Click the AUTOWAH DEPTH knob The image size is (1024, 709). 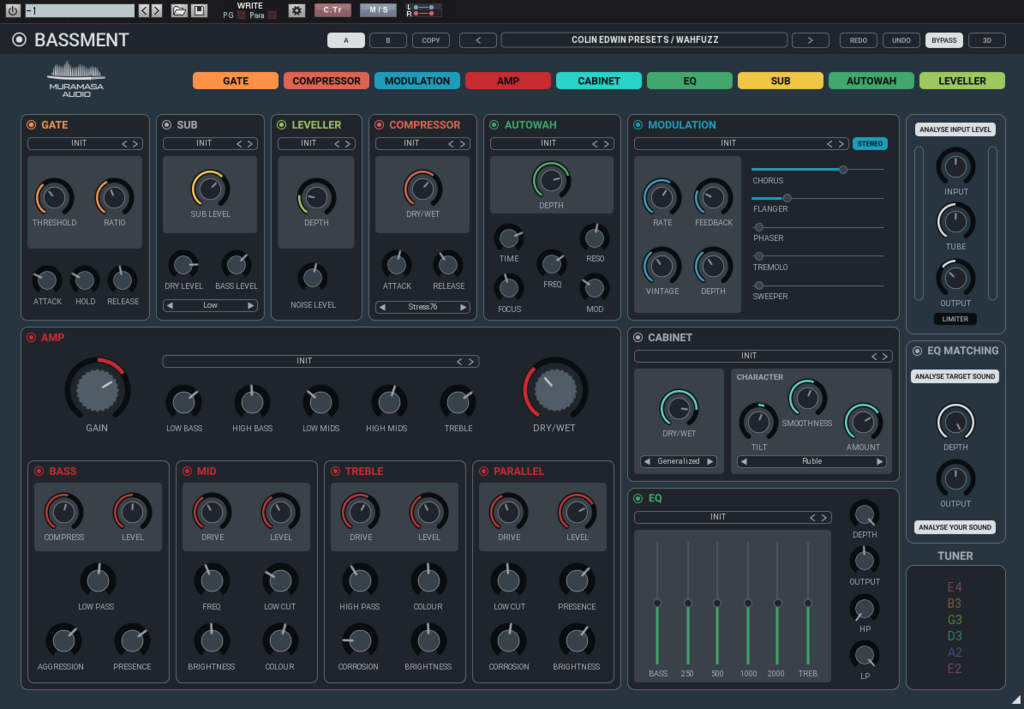(x=551, y=180)
